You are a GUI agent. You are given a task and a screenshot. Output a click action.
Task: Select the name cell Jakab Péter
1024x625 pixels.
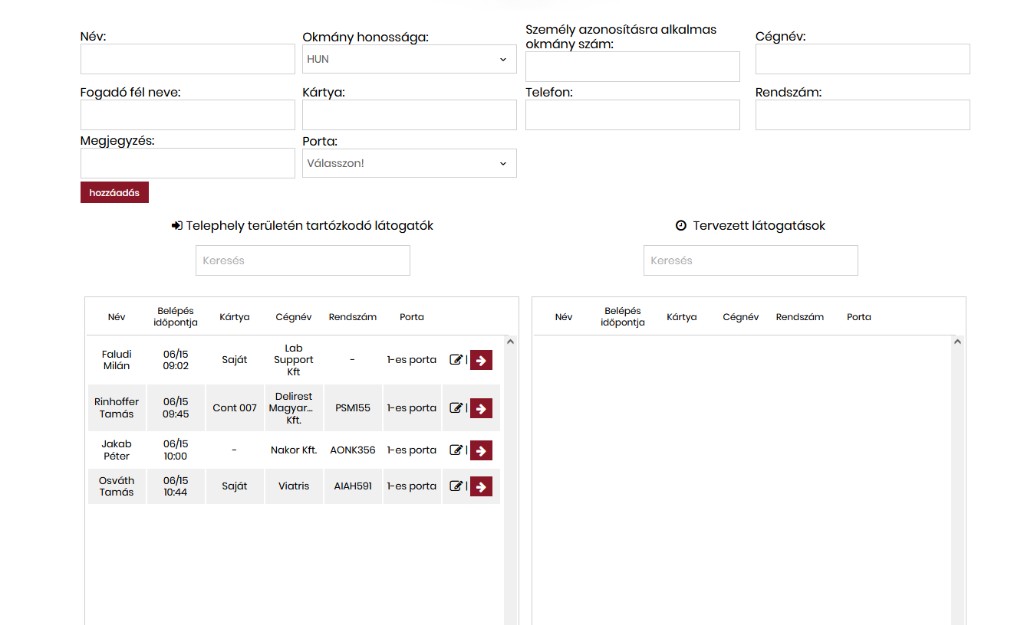pos(116,450)
